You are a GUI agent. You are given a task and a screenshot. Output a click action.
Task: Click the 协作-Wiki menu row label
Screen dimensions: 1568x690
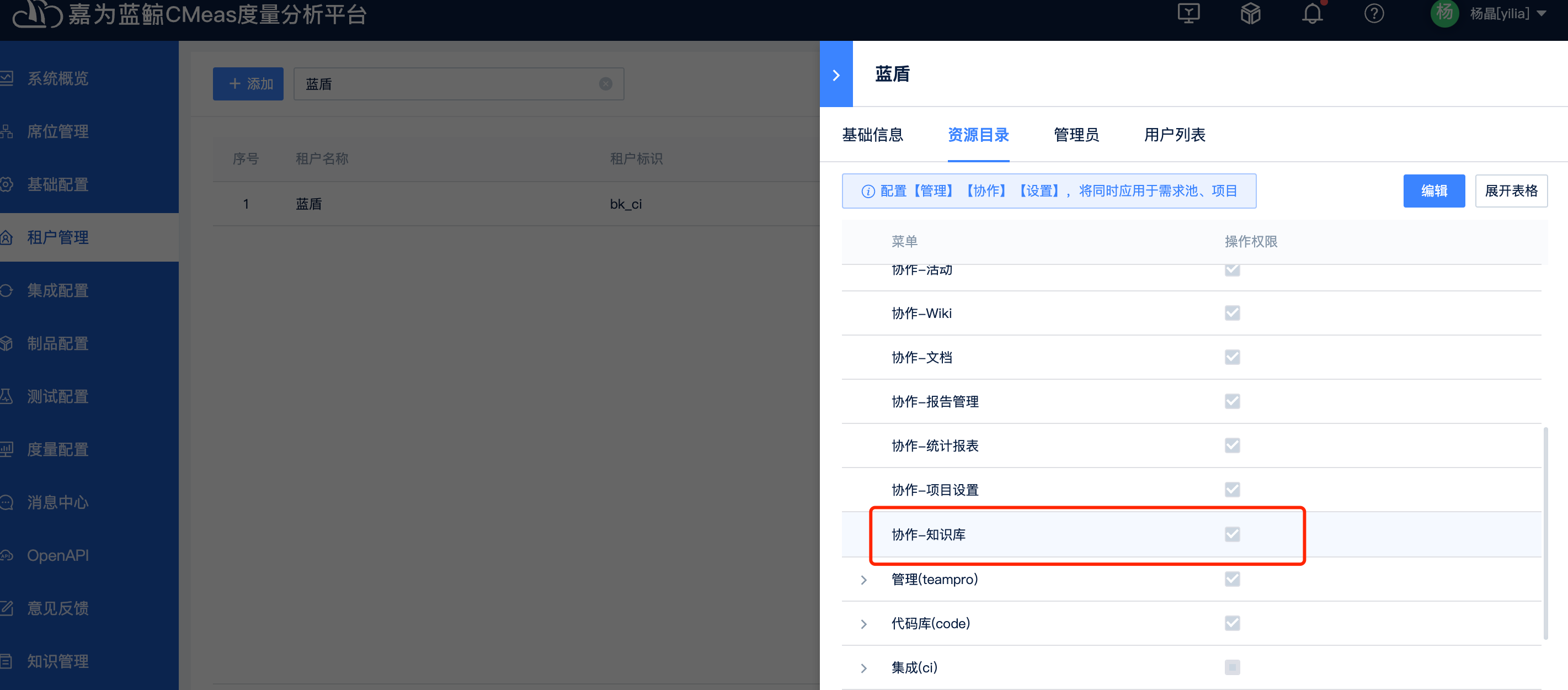tap(921, 313)
